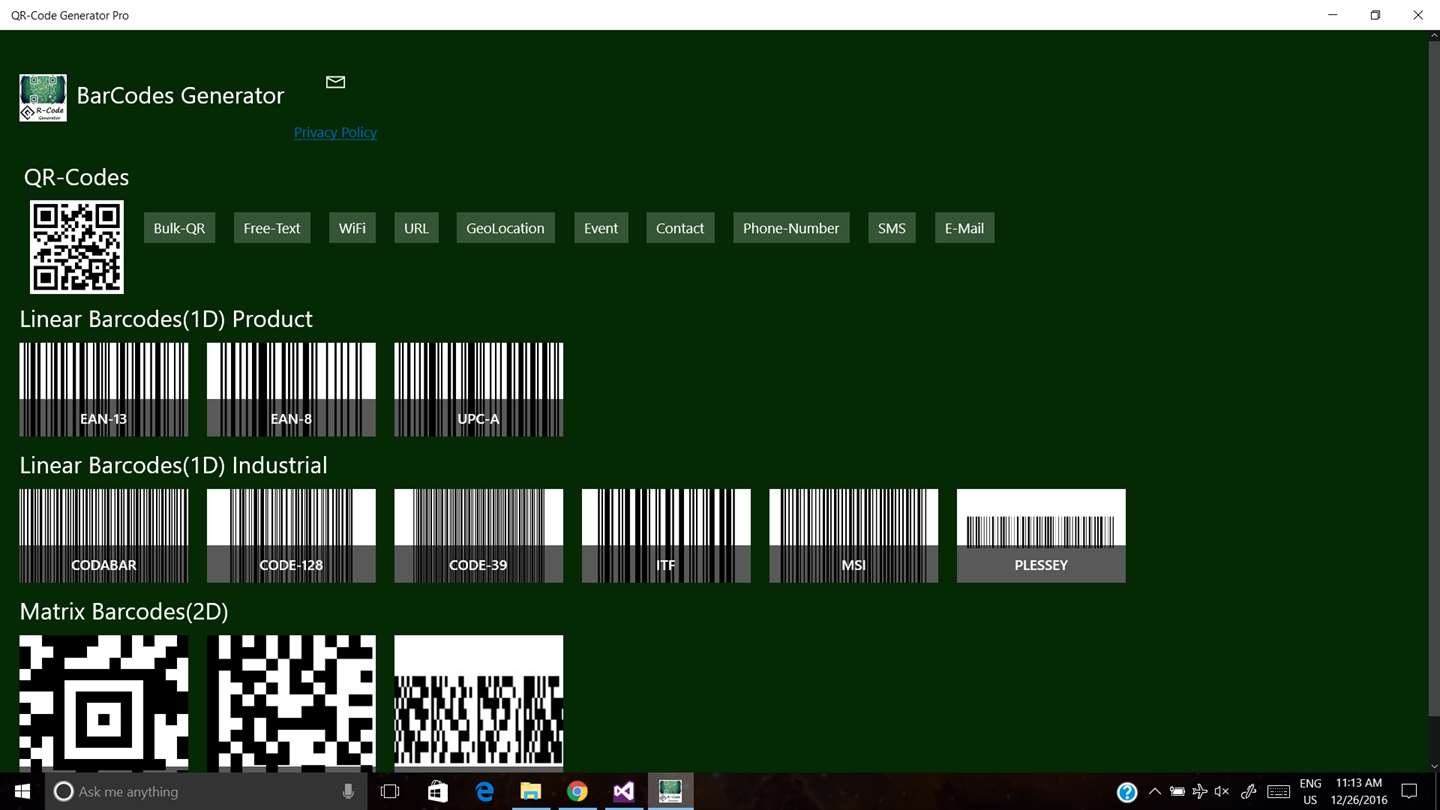The width and height of the screenshot is (1440, 810).
Task: Select the Free-Text QR option
Action: tap(272, 228)
